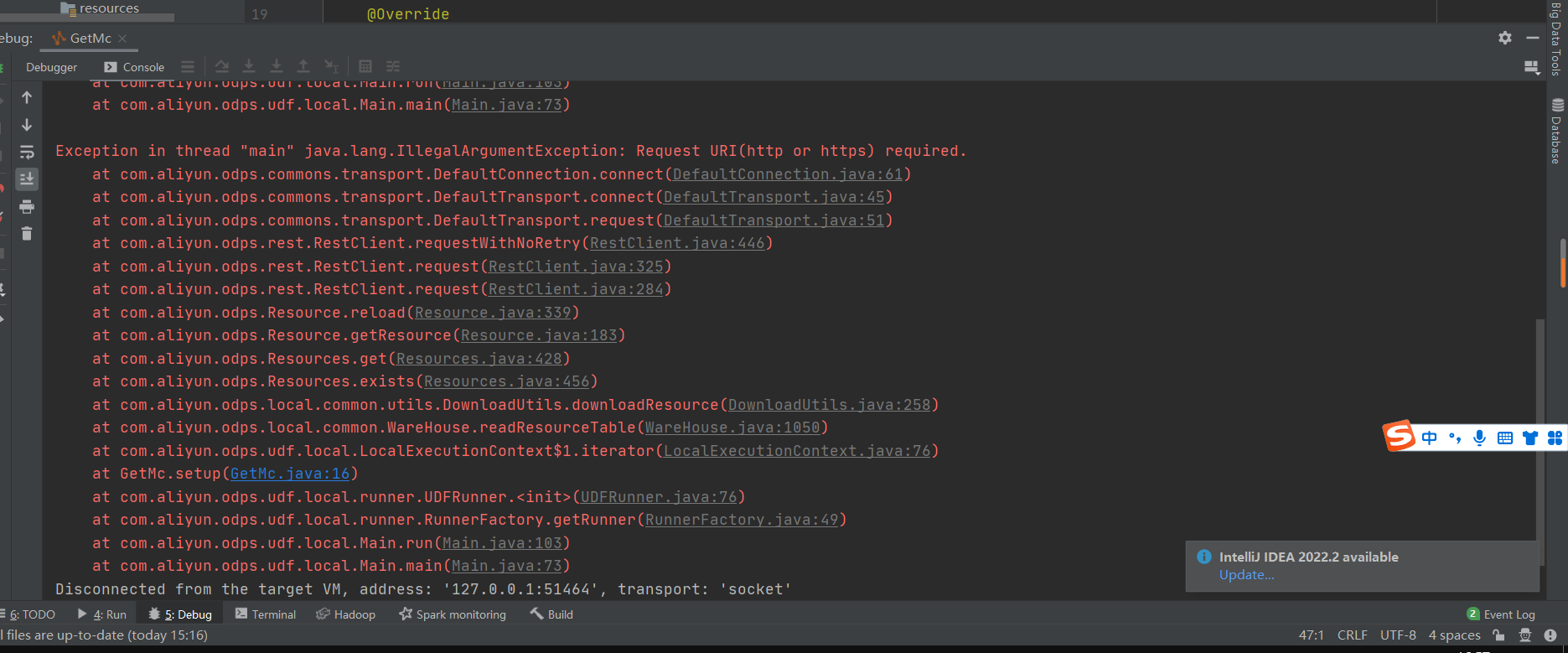Image resolution: width=1568 pixels, height=653 pixels.
Task: Open the UDFRunner.java:76 link
Action: click(659, 497)
